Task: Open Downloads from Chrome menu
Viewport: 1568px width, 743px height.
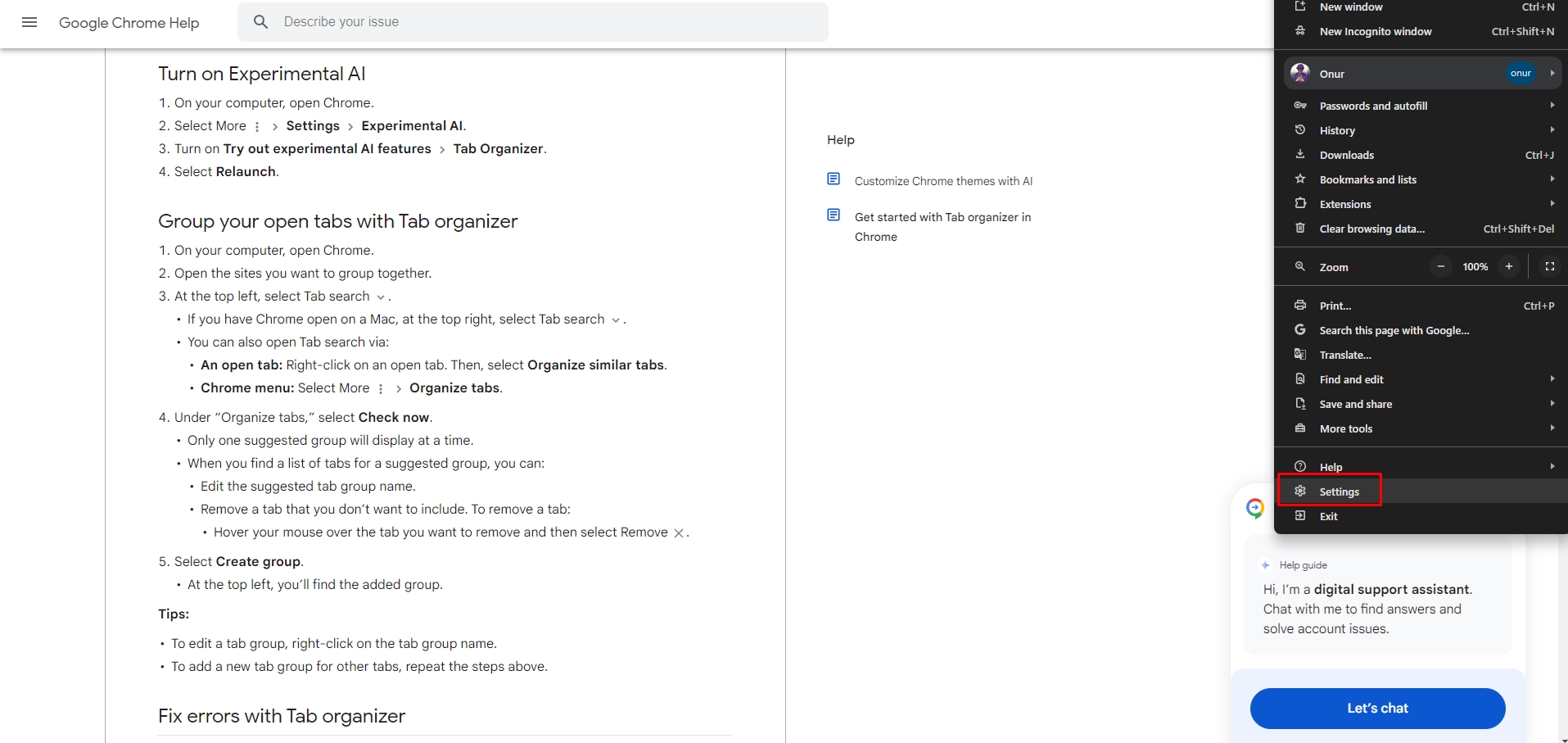Action: [1423, 155]
